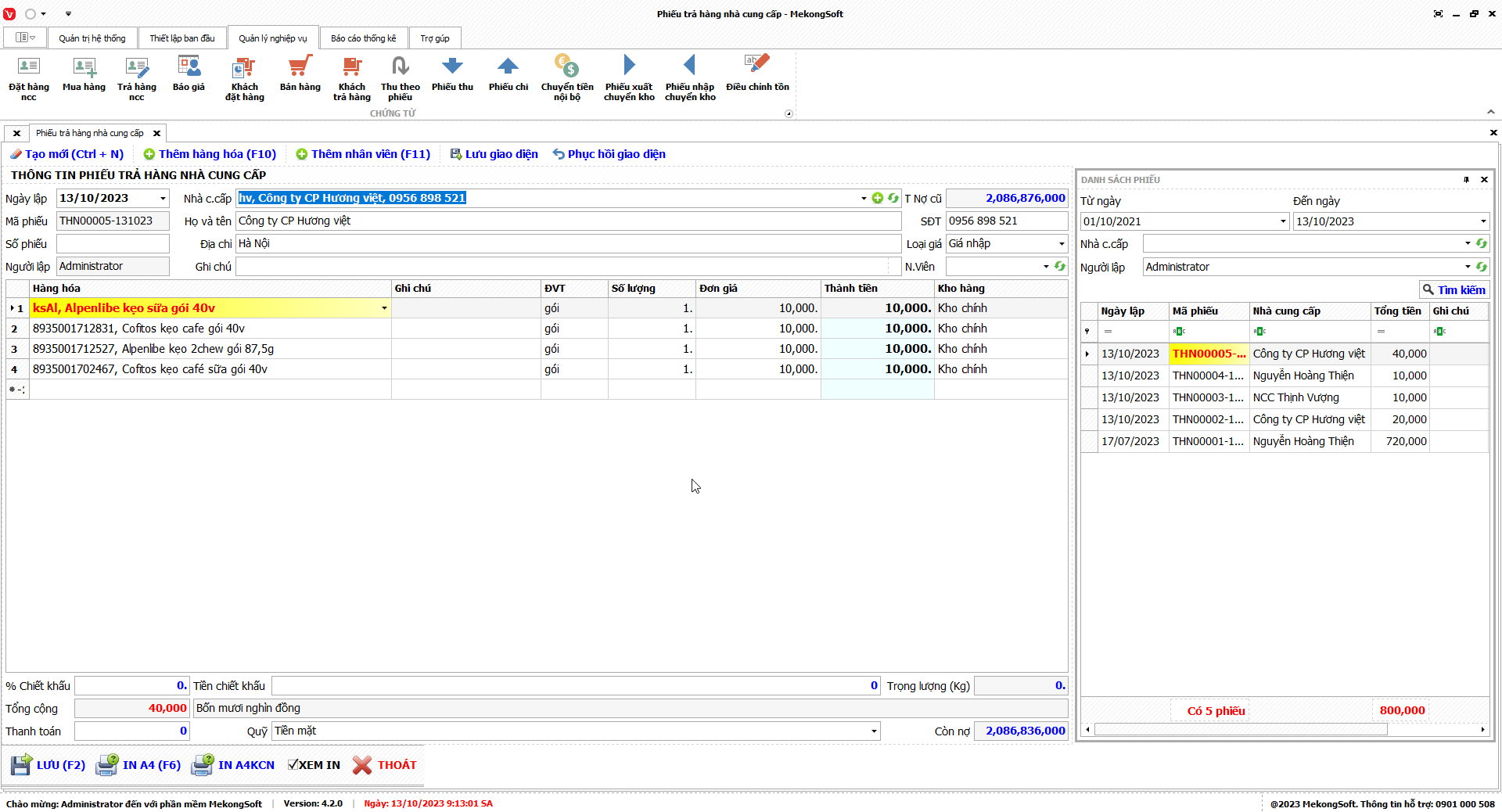1502x812 pixels.
Task: Open the Loại giá dropdown
Action: [x=1061, y=244]
